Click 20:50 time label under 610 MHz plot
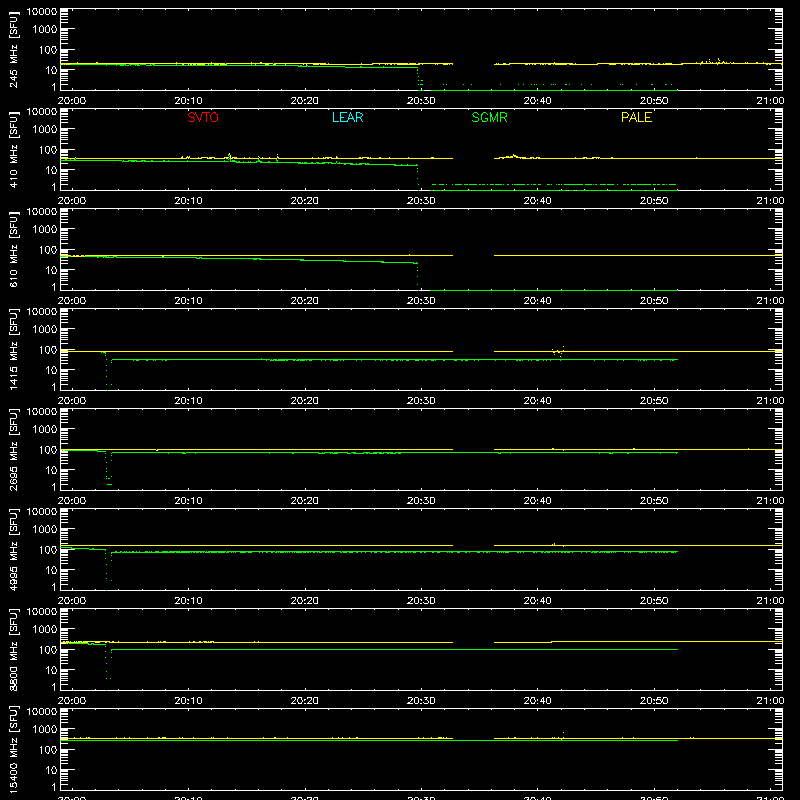This screenshot has width=800, height=800. tap(654, 301)
